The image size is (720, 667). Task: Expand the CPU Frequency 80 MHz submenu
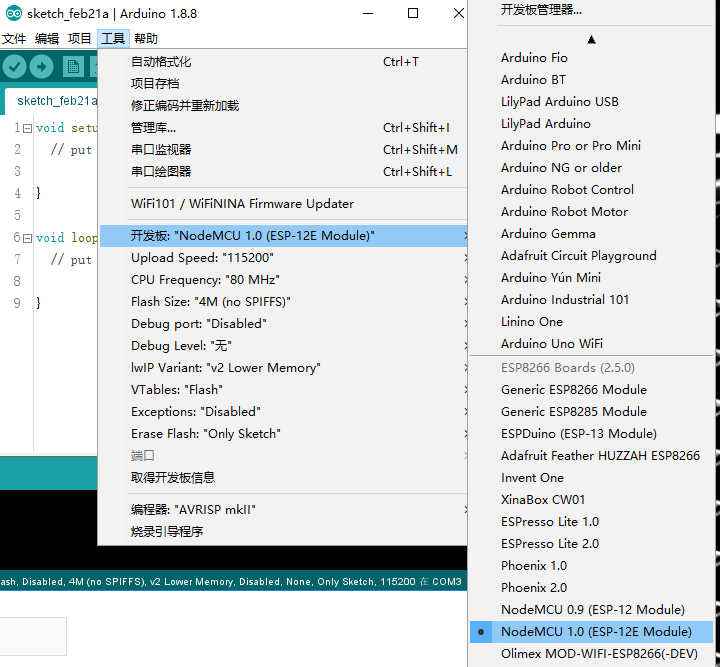click(283, 280)
